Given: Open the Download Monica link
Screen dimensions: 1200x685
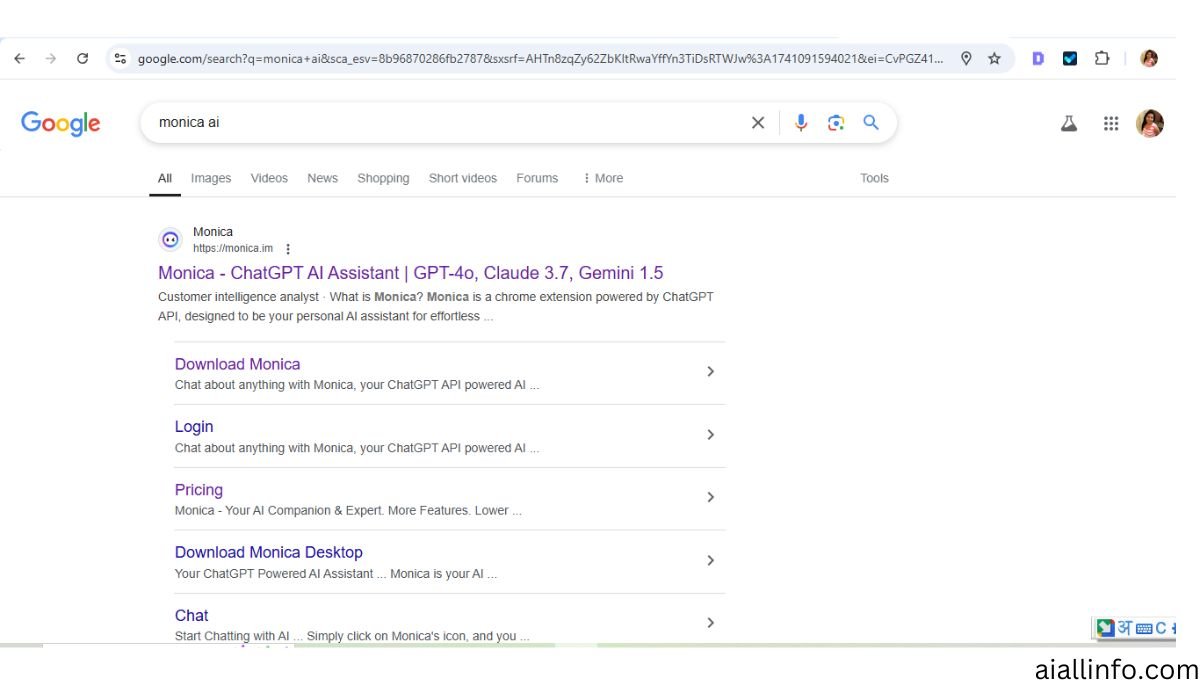Looking at the screenshot, I should tap(237, 364).
